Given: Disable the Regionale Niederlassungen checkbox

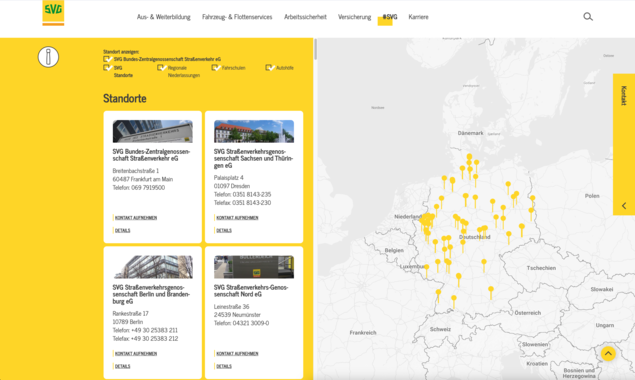Looking at the screenshot, I should click(162, 68).
